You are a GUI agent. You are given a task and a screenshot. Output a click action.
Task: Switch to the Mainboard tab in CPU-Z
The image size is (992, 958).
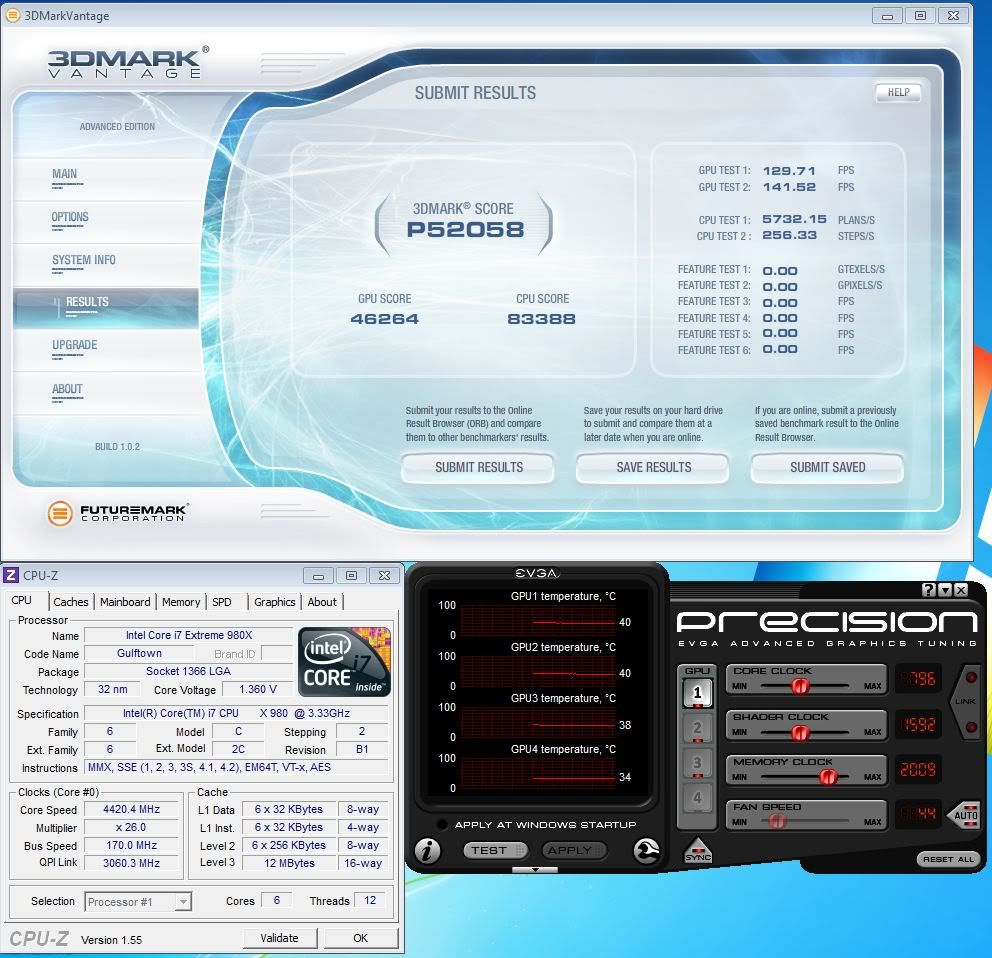click(125, 602)
